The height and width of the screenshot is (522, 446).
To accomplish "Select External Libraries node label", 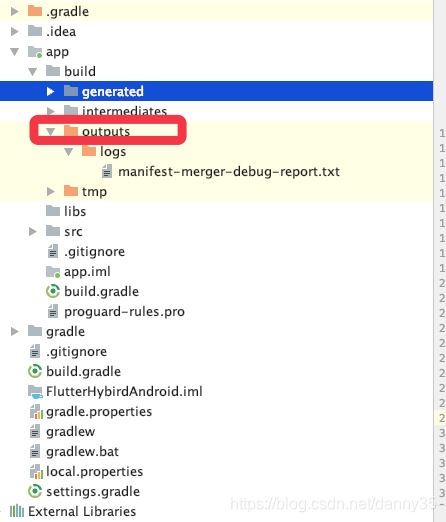I will [82, 511].
